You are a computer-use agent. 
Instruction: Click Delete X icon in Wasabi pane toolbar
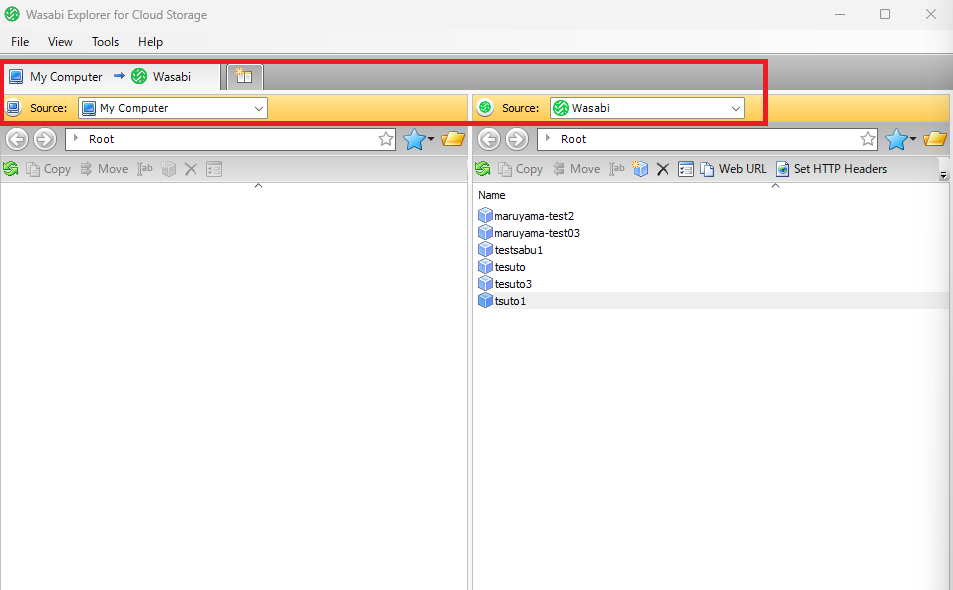tap(663, 169)
